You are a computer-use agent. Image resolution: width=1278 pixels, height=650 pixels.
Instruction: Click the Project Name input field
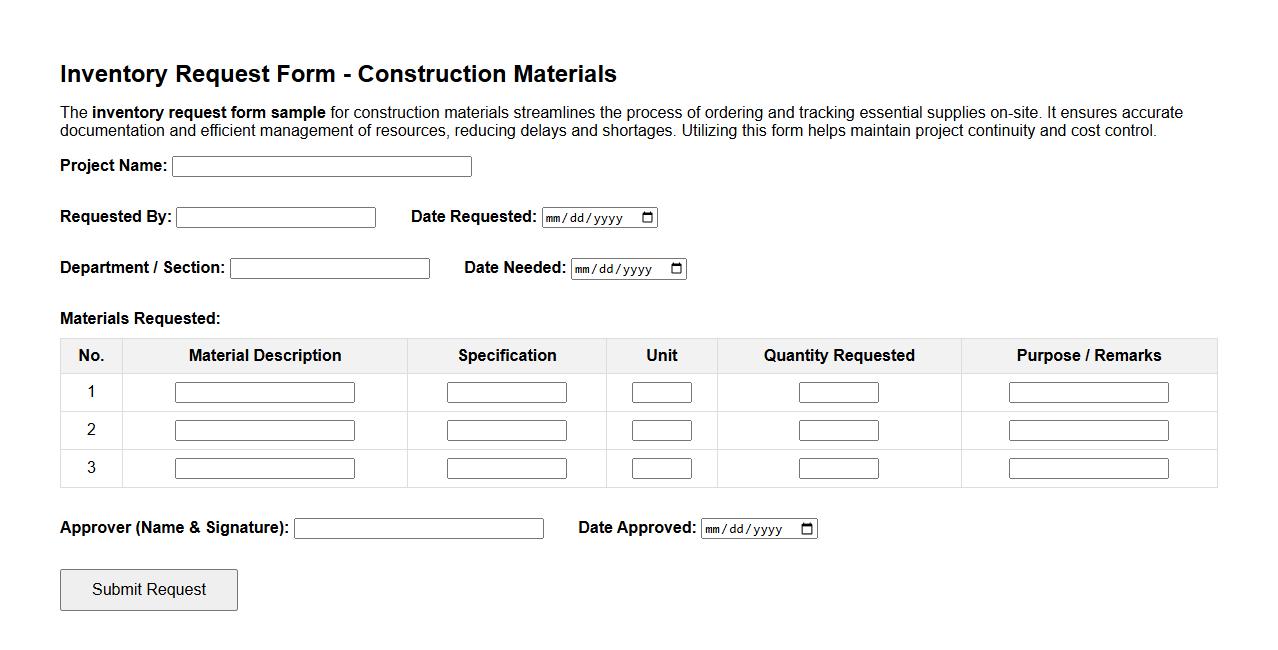(x=321, y=166)
